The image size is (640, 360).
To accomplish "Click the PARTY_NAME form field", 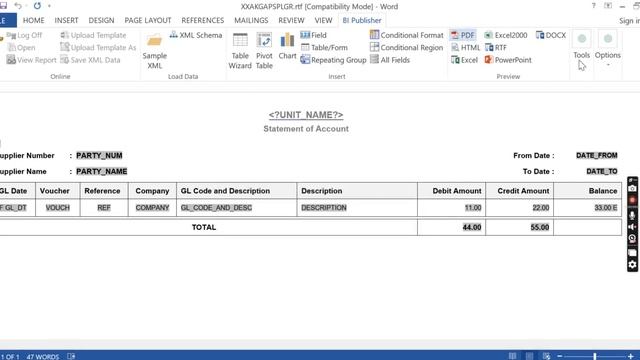I will 102,171.
